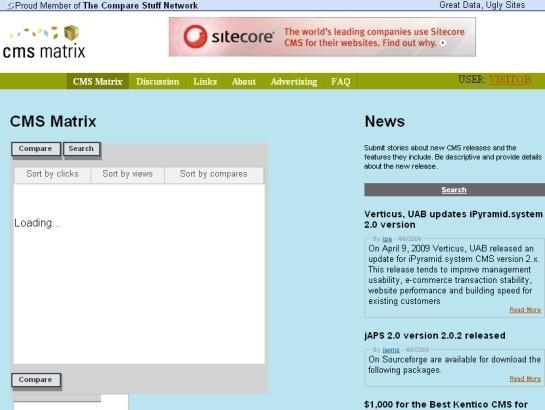Viewport: 545px width, 410px height.
Task: Open the CMS Matrix nav tab
Action: click(98, 81)
